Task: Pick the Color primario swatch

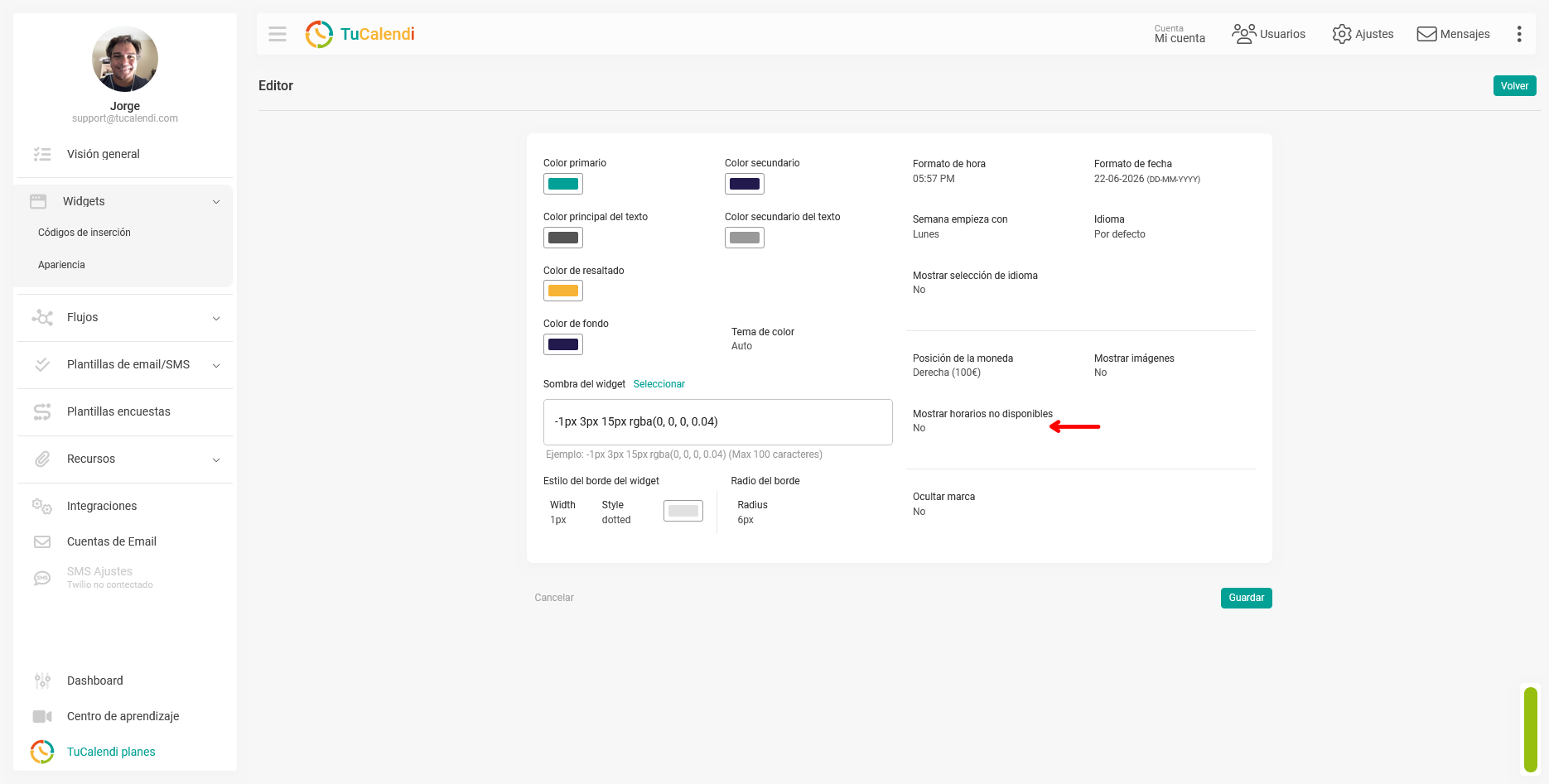Action: [563, 184]
